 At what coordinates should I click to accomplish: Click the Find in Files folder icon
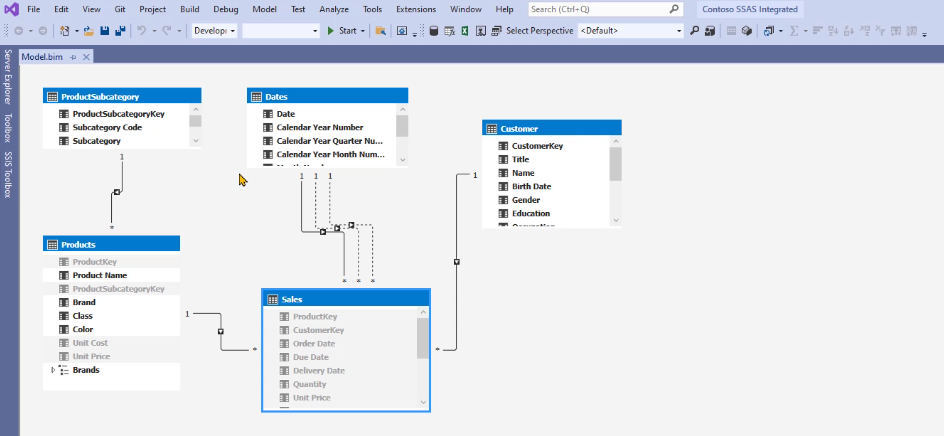[380, 31]
